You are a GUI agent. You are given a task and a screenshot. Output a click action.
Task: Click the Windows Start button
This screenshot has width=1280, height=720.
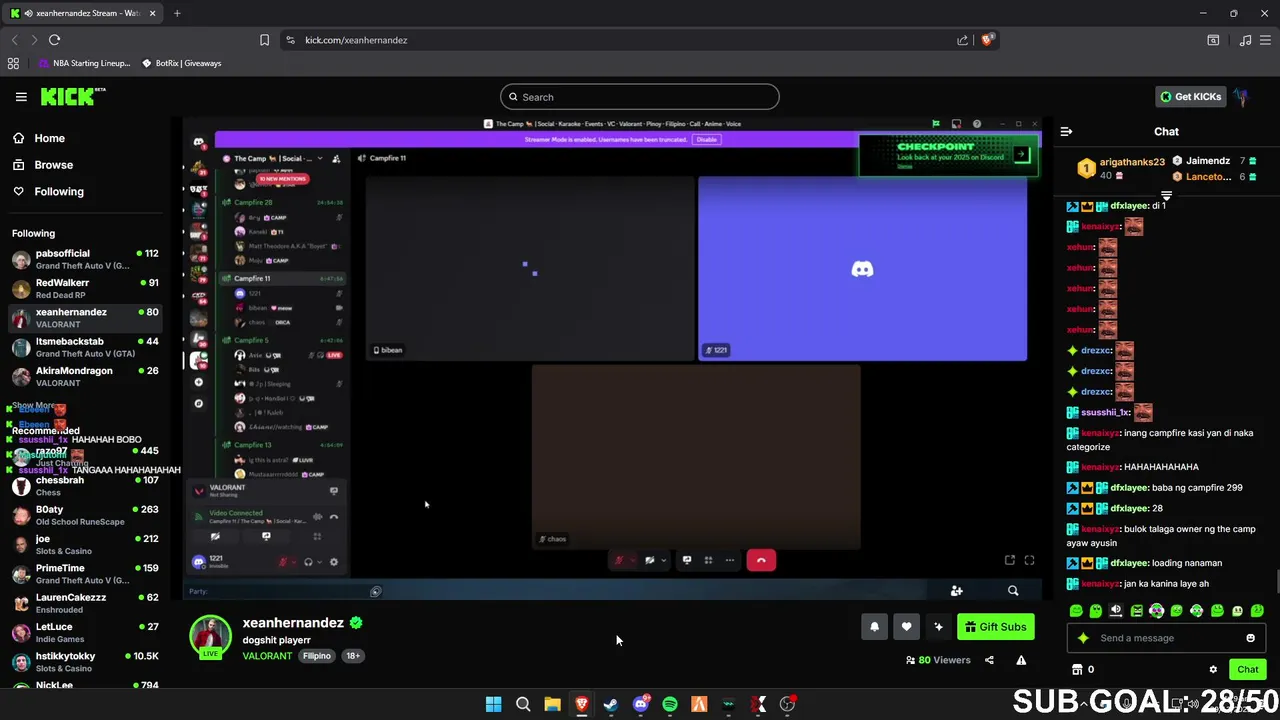point(493,704)
